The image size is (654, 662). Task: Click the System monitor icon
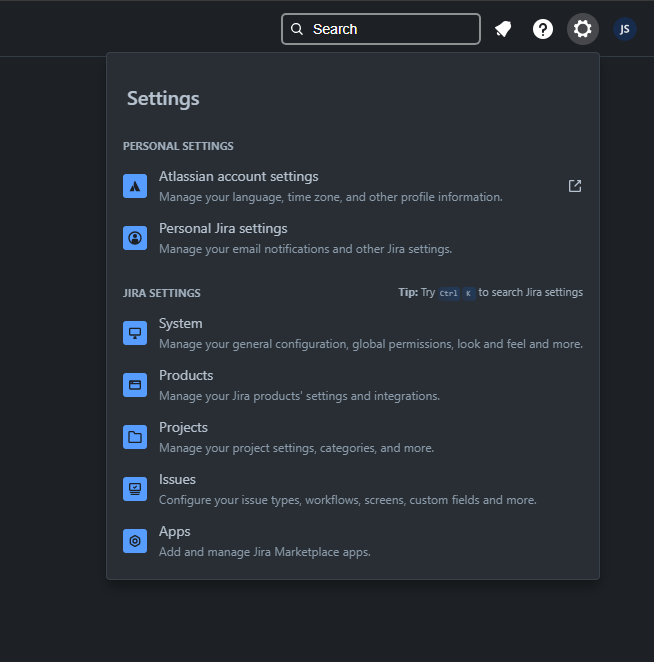pyautogui.click(x=135, y=333)
